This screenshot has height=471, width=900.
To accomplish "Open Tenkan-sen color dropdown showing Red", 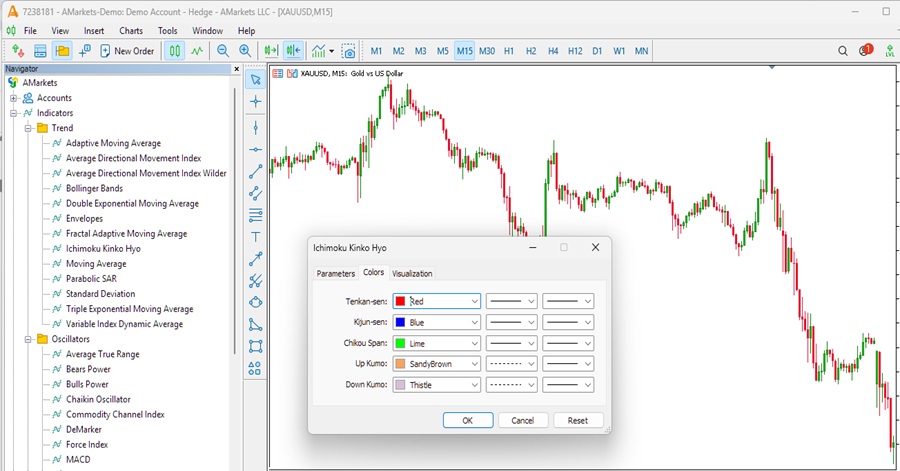I will pyautogui.click(x=437, y=301).
